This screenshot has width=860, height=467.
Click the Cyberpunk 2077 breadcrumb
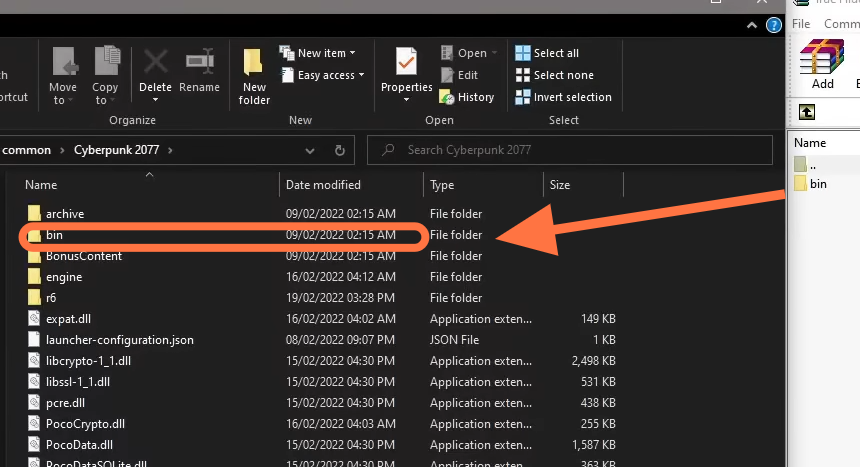[116, 150]
